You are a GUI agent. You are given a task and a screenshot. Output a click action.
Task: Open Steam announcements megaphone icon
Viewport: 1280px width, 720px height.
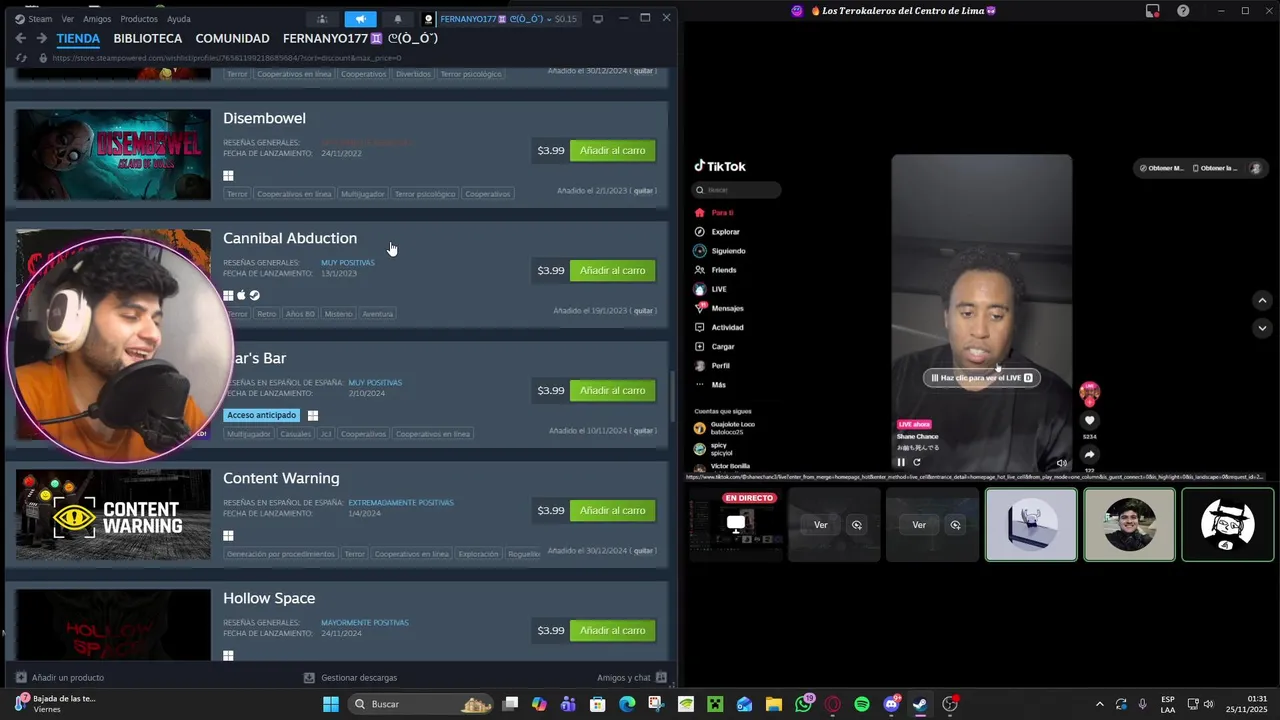click(x=360, y=19)
